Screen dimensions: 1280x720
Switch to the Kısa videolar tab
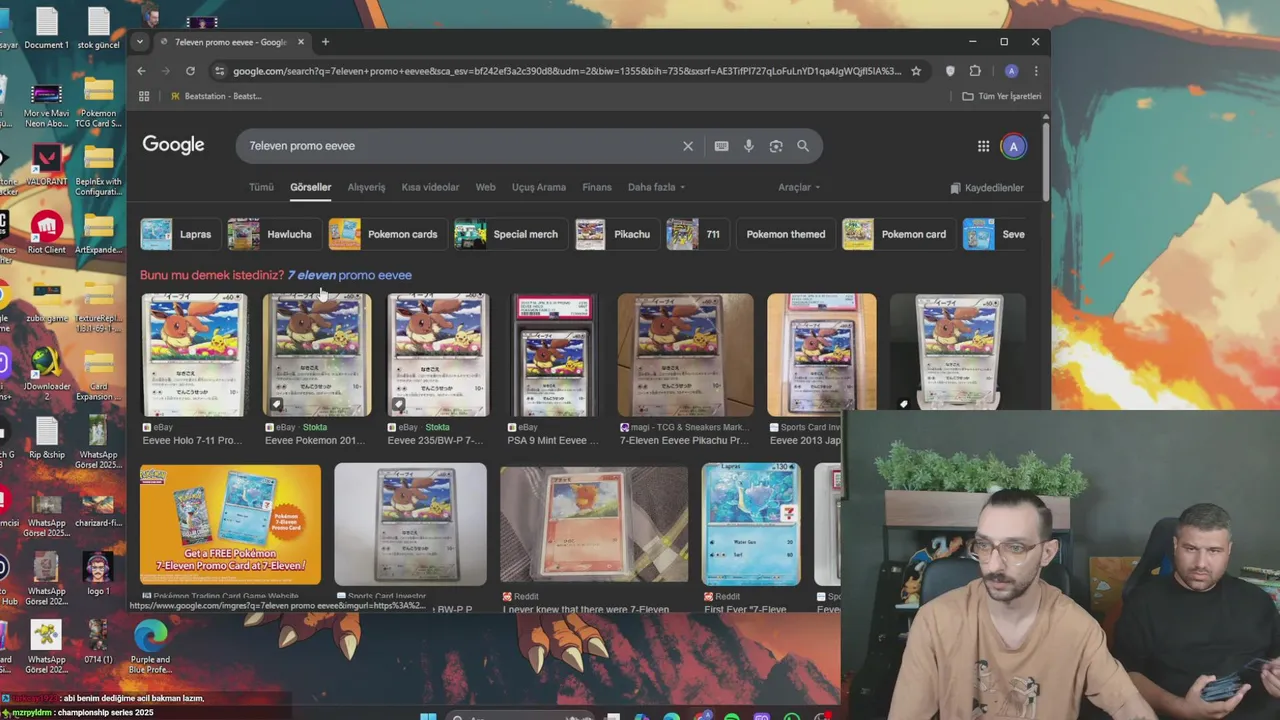430,187
